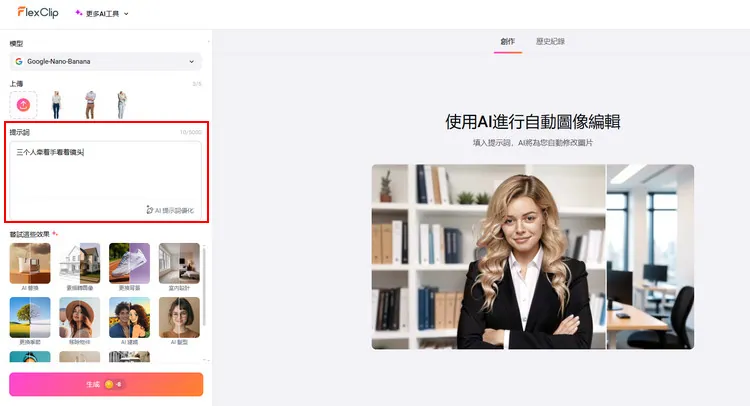Choose the 室內設計 effect

179,265
